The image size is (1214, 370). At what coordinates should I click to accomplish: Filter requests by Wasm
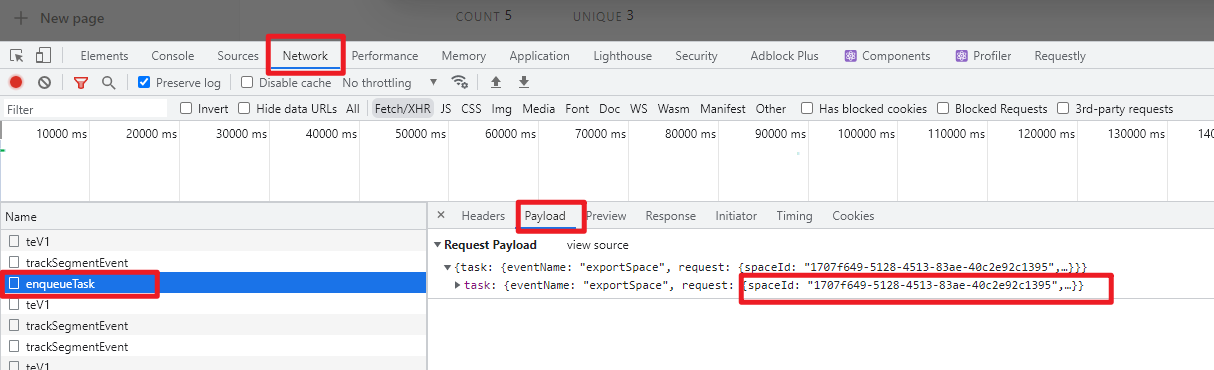pyautogui.click(x=673, y=109)
